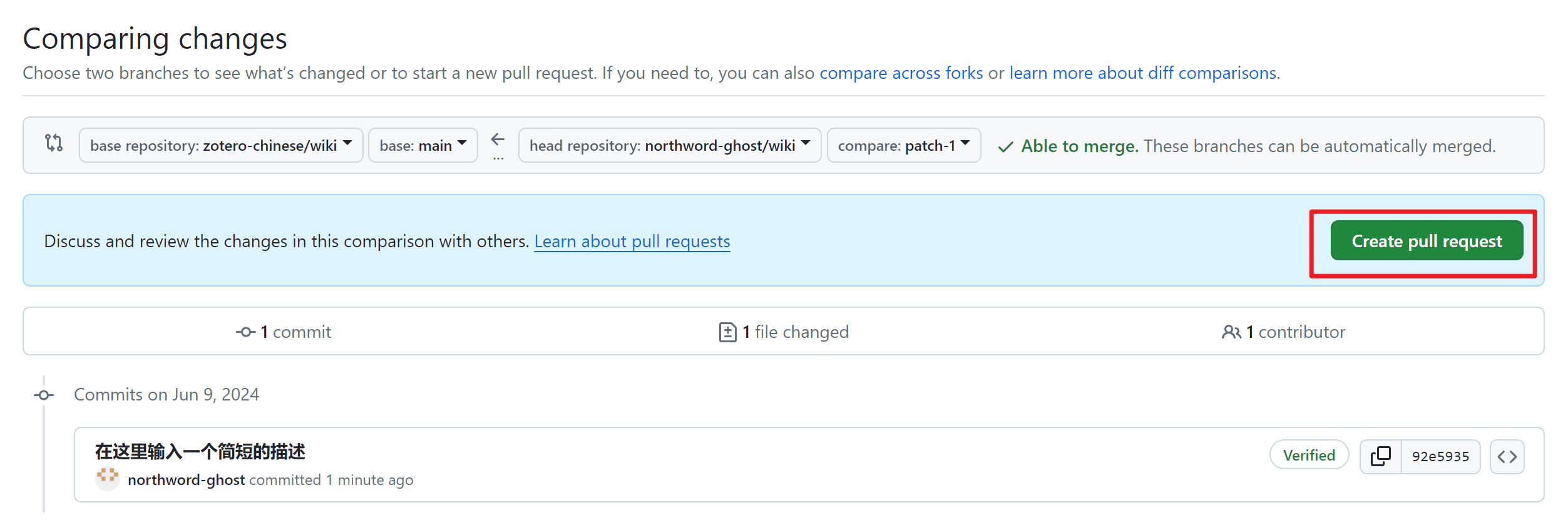Open head repository northword-ghost/wiki dropdown
The width and height of the screenshot is (1568, 520).
[x=669, y=146]
